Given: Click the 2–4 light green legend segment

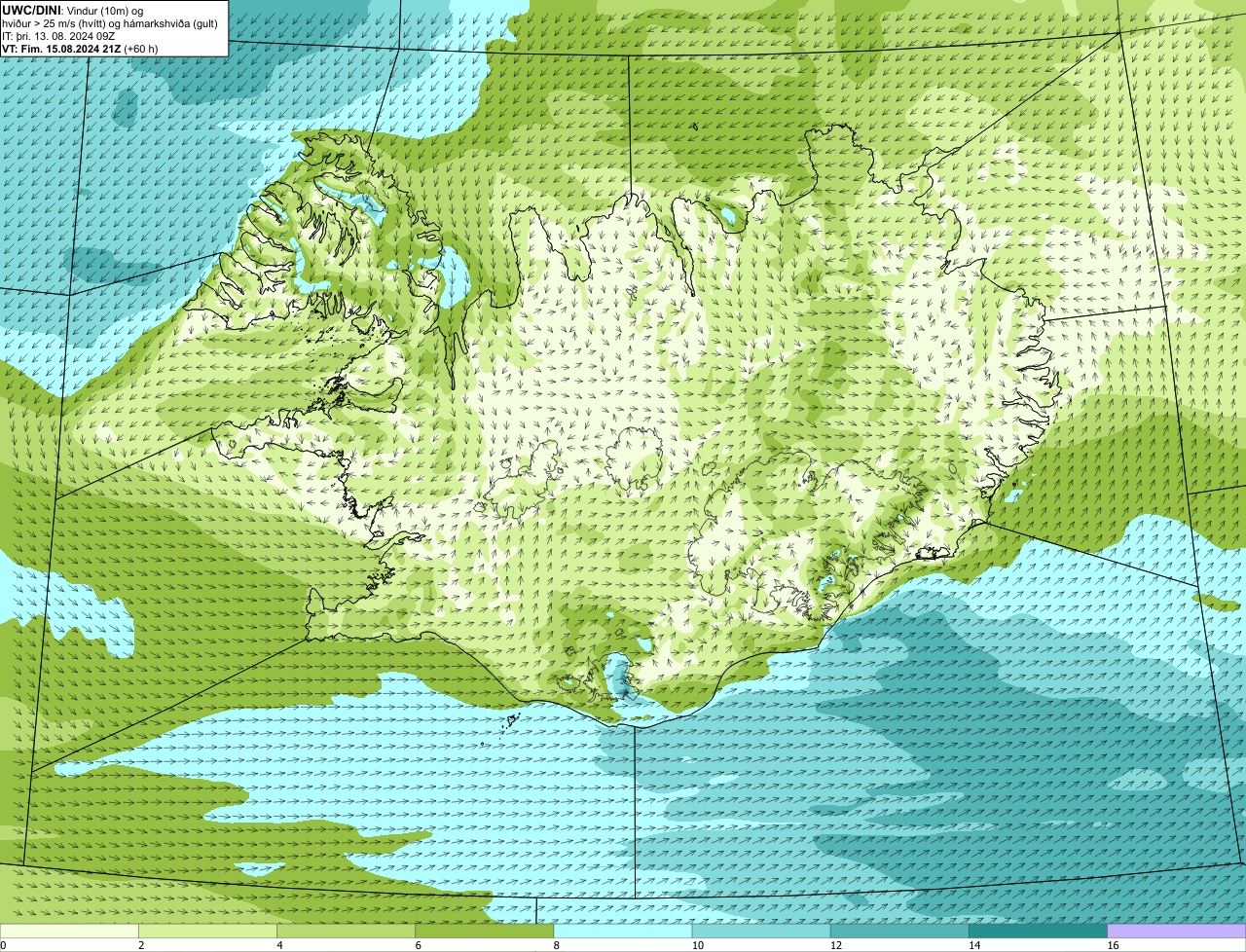Looking at the screenshot, I should pyautogui.click(x=208, y=931).
